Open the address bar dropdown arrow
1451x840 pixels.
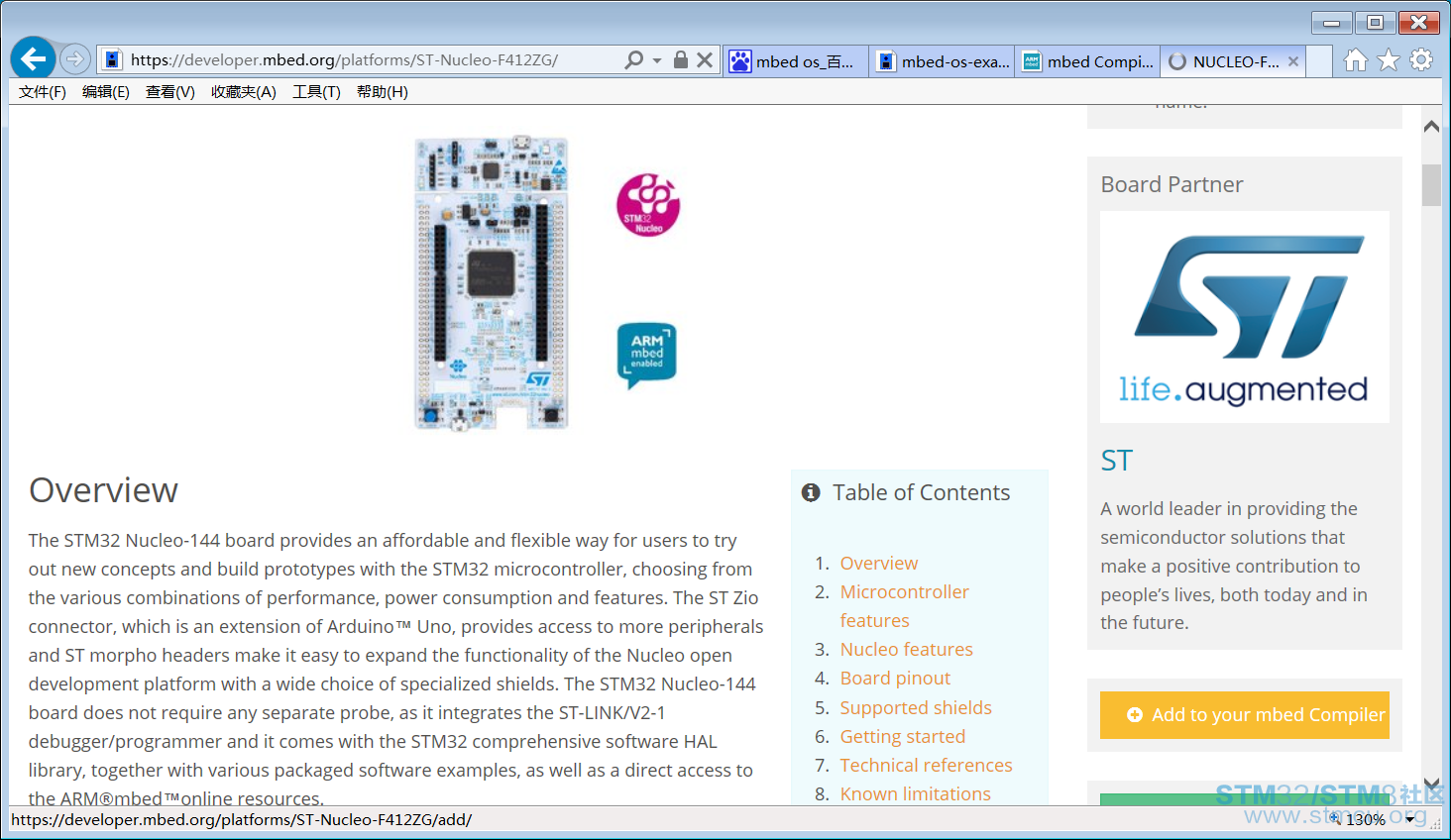pyautogui.click(x=657, y=60)
